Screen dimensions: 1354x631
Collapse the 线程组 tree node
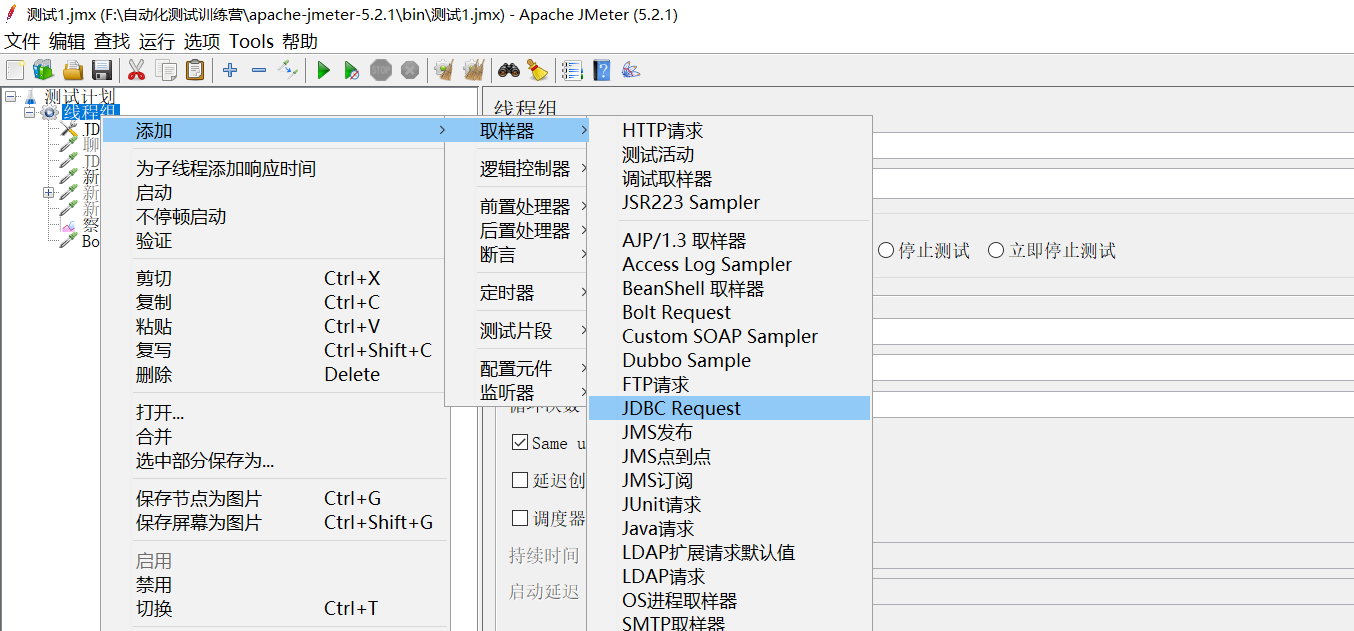(x=29, y=112)
